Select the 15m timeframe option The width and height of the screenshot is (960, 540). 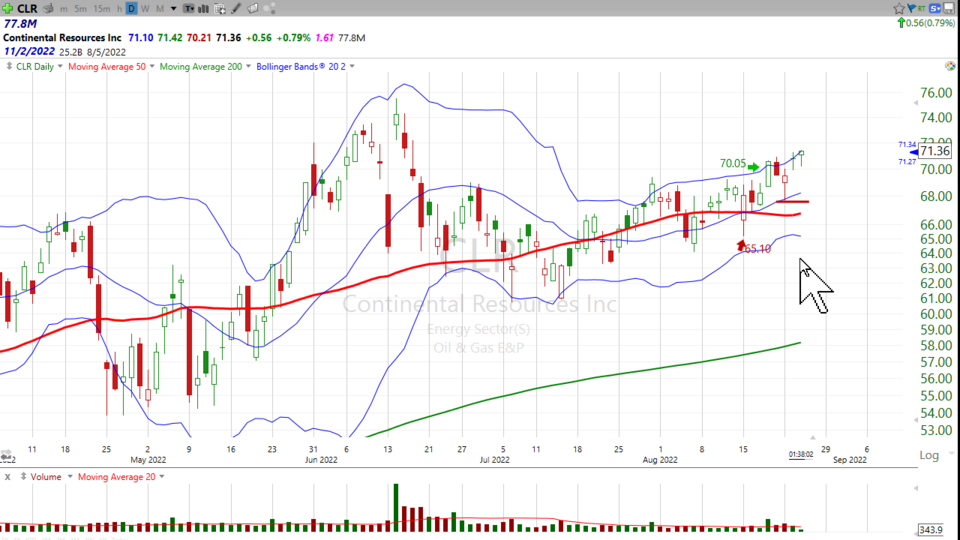101,9
